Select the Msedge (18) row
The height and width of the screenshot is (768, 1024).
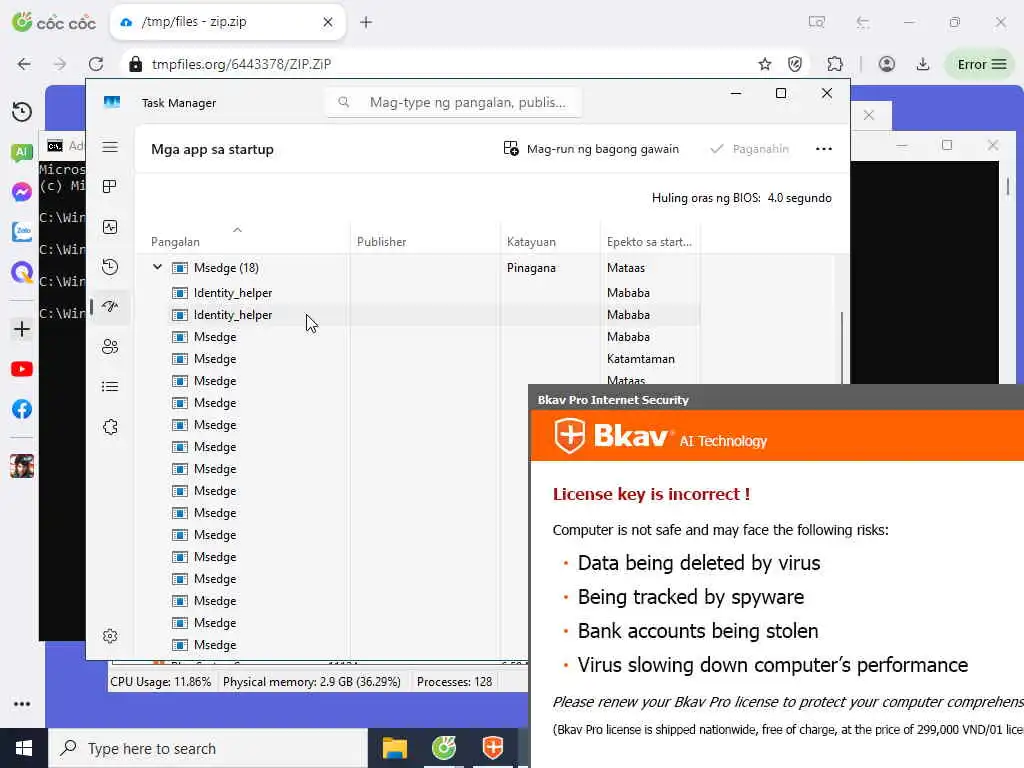coord(418,268)
